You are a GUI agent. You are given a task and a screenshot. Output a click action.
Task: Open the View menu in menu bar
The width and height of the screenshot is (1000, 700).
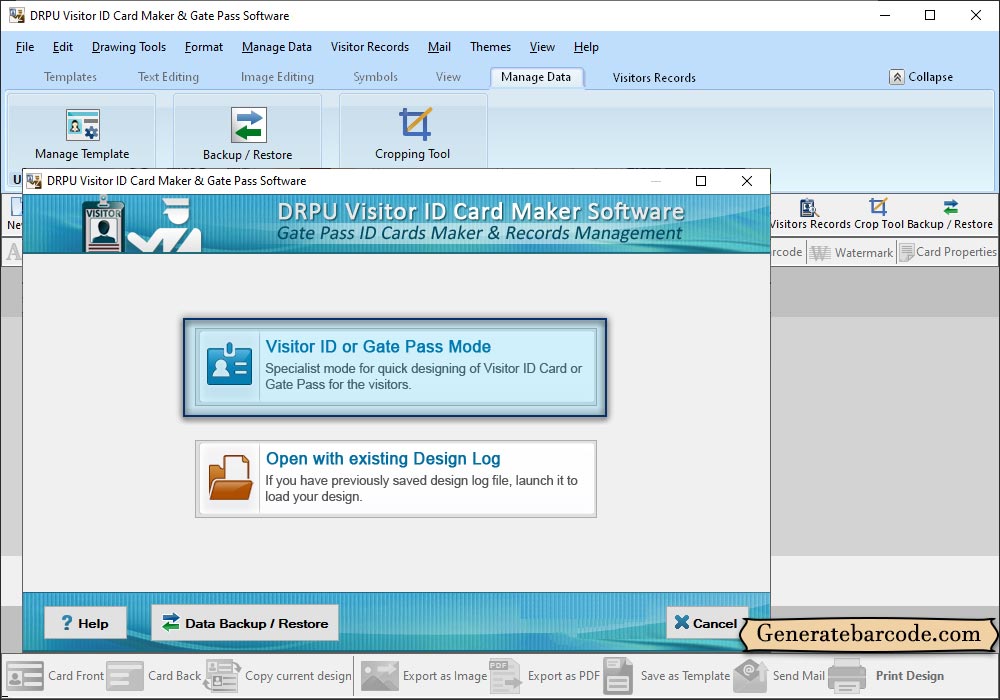tap(542, 47)
